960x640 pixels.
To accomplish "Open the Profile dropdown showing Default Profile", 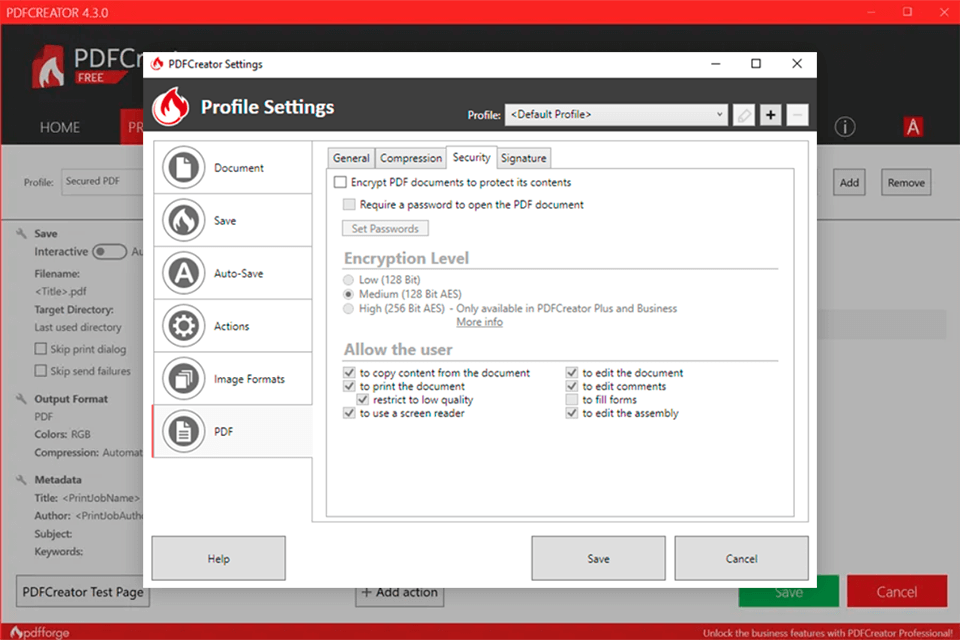I will click(x=616, y=115).
